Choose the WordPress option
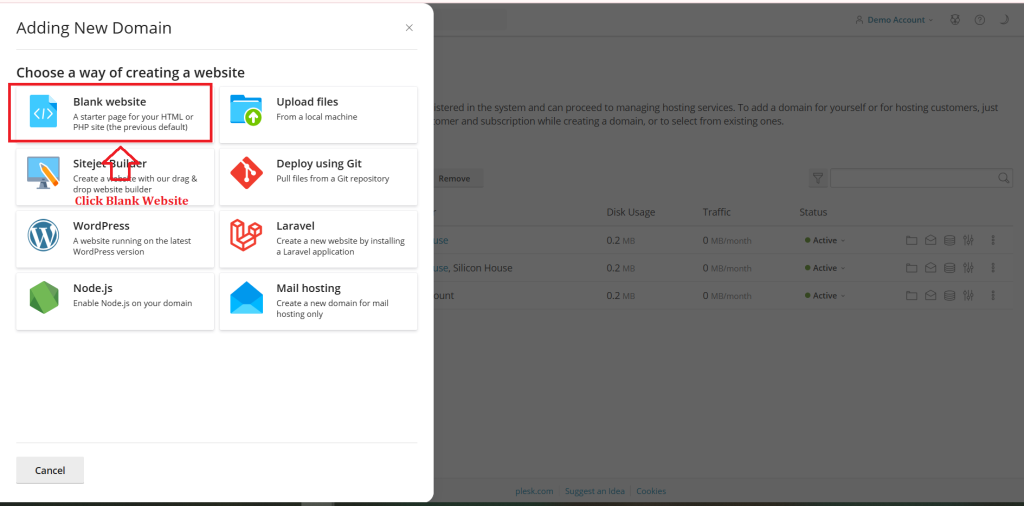Viewport: 1024px width, 506px height. [x=115, y=239]
